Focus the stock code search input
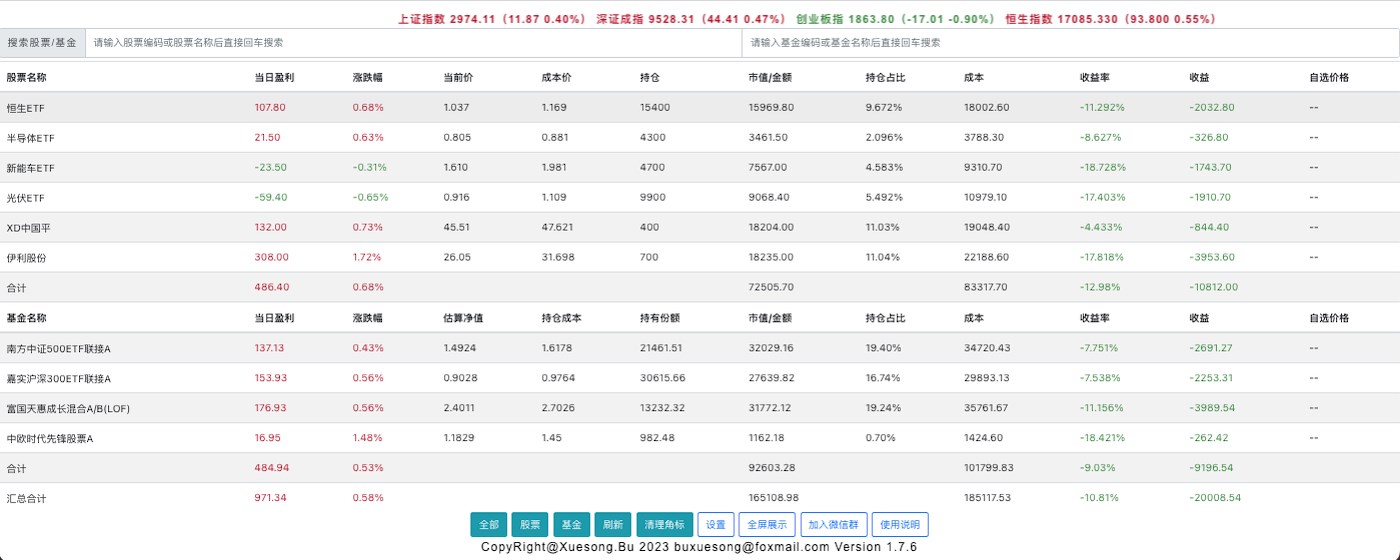This screenshot has height=560, width=1400. coord(413,43)
